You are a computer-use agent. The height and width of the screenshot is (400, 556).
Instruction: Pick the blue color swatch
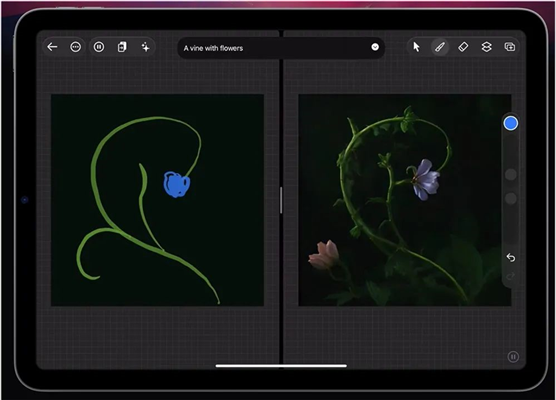click(511, 123)
